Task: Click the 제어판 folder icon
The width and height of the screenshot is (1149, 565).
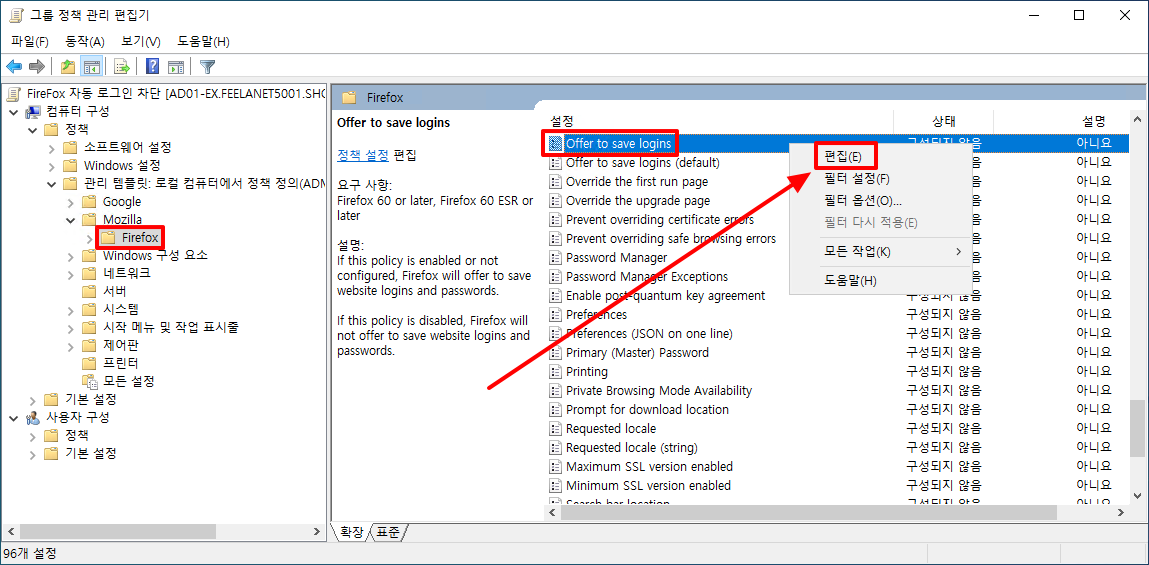Action: 89,345
